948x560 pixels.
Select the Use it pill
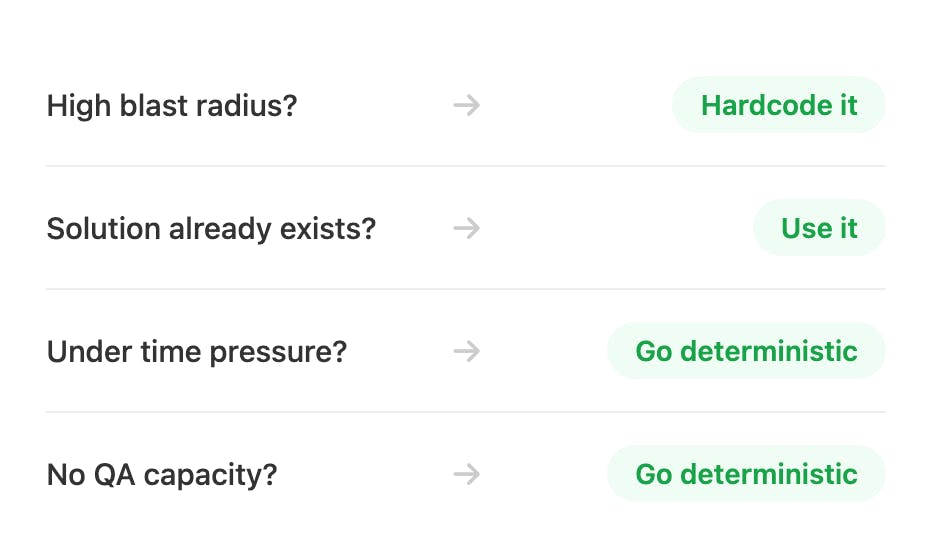pyautogui.click(x=819, y=228)
